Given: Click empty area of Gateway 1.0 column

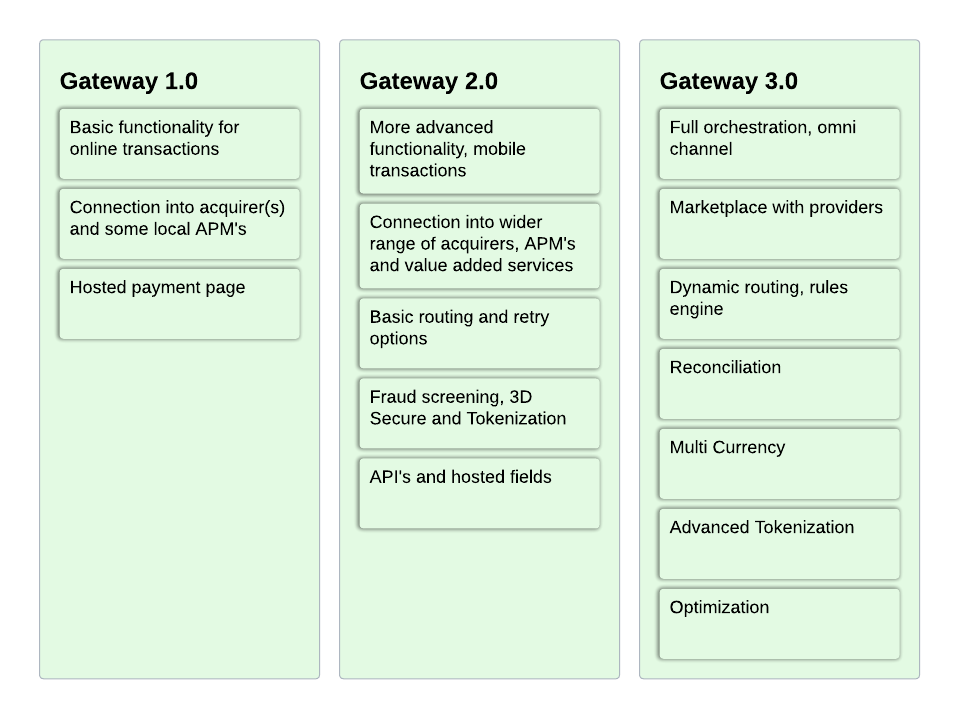Looking at the screenshot, I should (179, 508).
